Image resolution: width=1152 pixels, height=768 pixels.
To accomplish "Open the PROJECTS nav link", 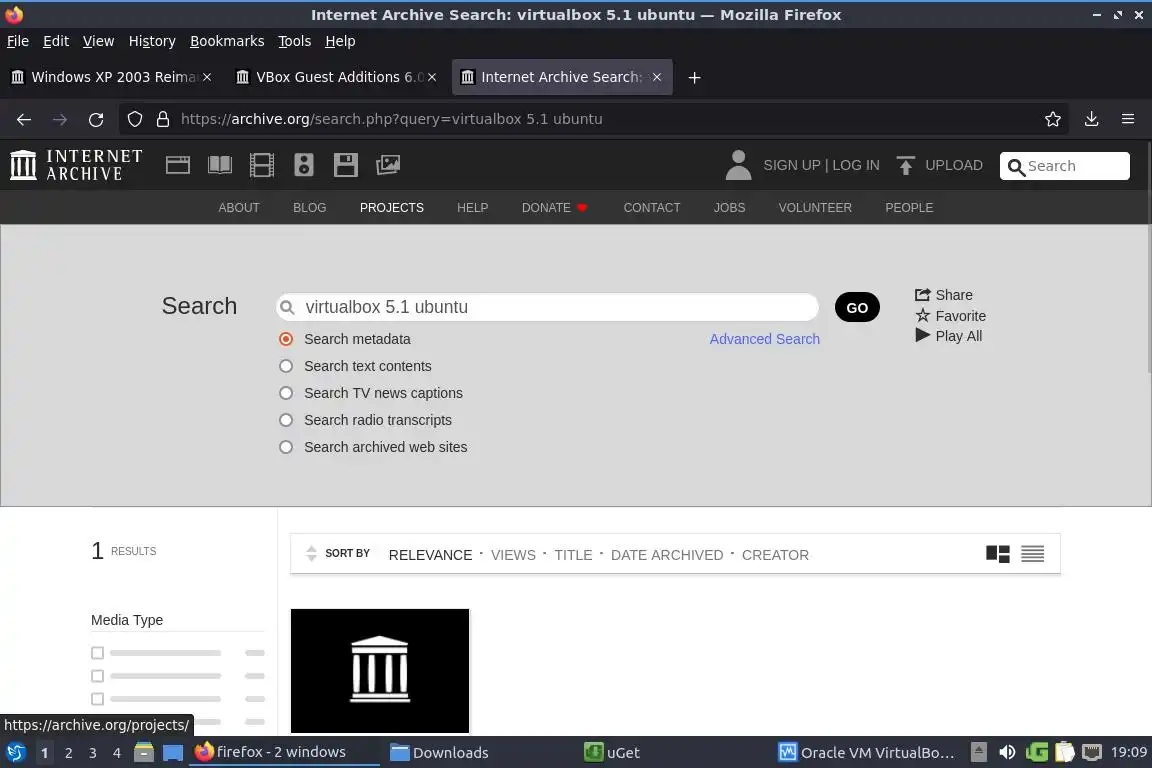I will tap(392, 208).
